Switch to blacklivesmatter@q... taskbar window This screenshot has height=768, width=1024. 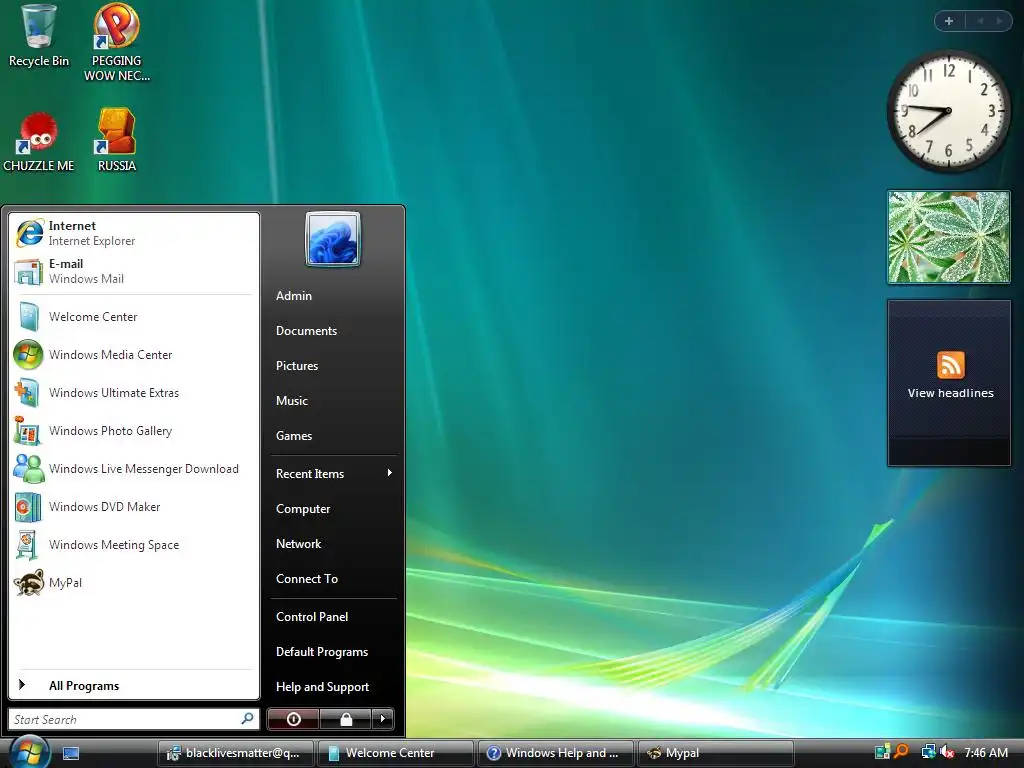tap(236, 753)
